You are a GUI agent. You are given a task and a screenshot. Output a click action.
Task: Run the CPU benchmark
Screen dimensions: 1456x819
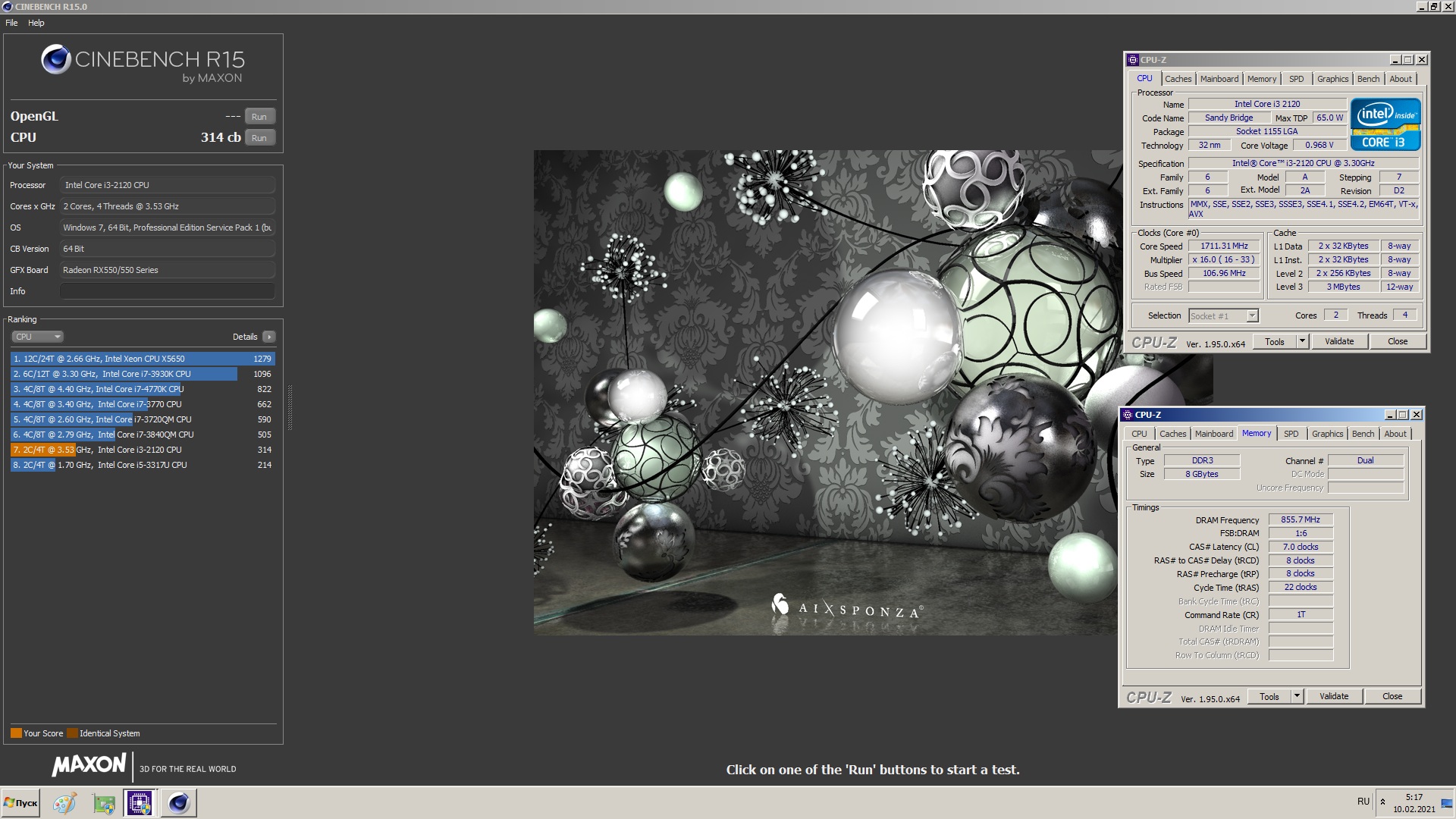(259, 138)
